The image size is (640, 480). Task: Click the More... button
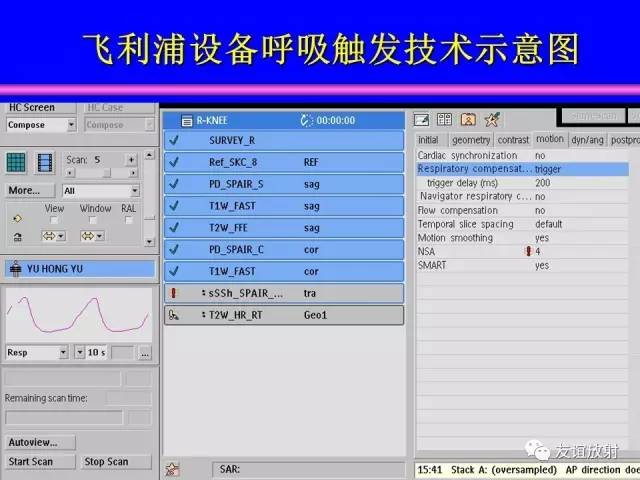[x=30, y=191]
